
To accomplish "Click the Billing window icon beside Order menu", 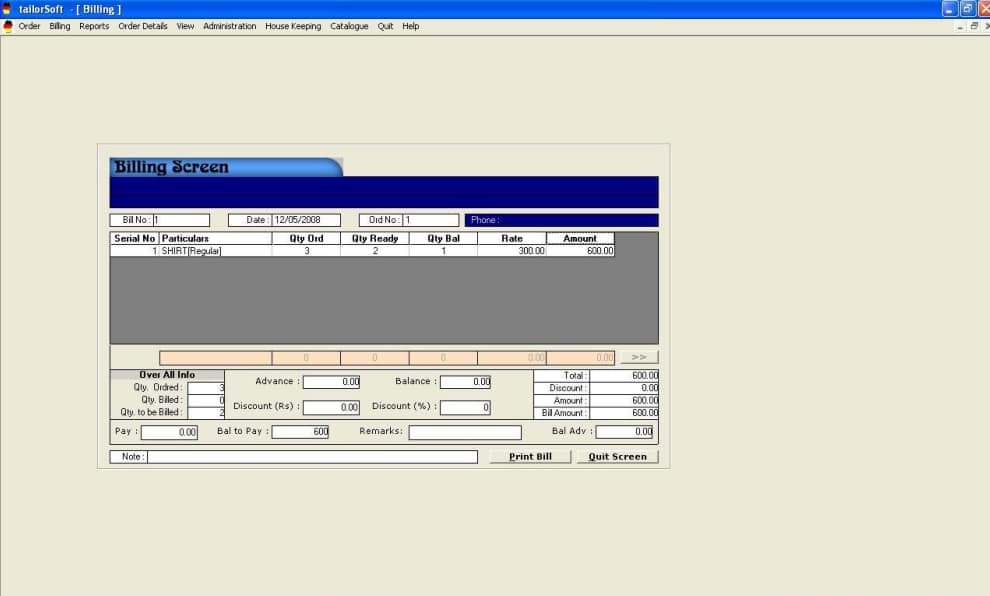I will (x=8, y=27).
